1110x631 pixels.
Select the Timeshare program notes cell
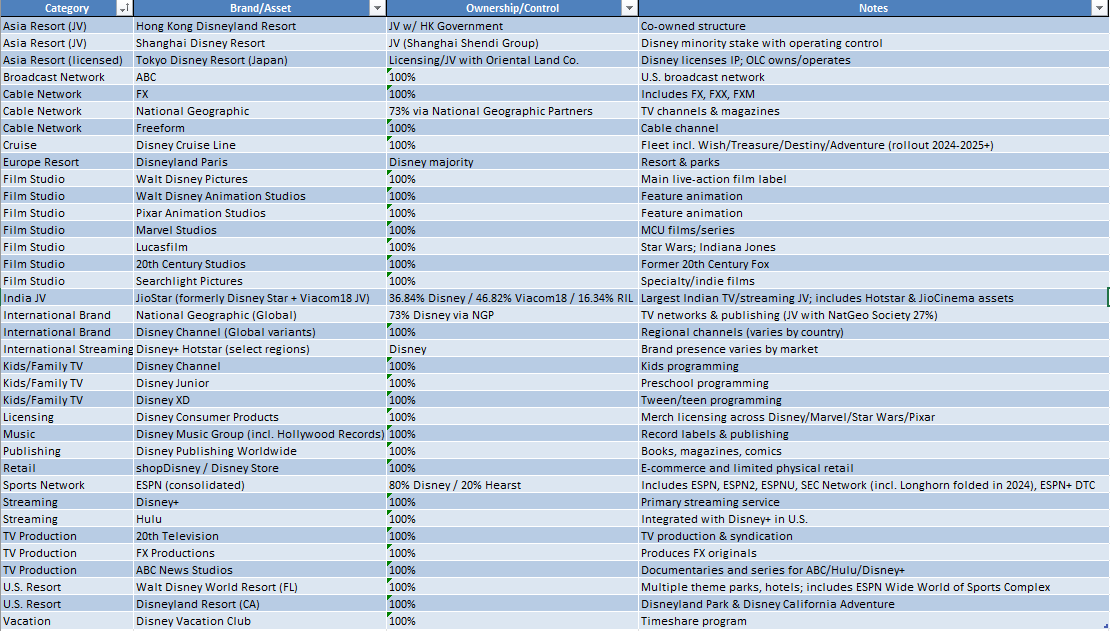click(874, 621)
